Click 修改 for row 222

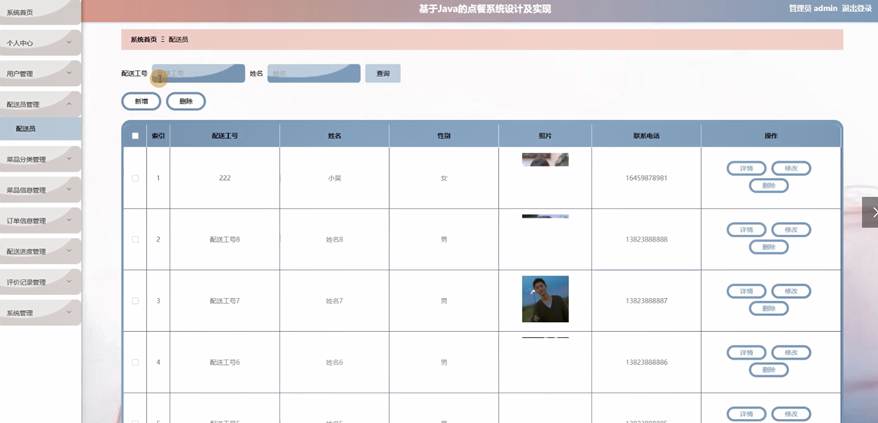point(791,168)
